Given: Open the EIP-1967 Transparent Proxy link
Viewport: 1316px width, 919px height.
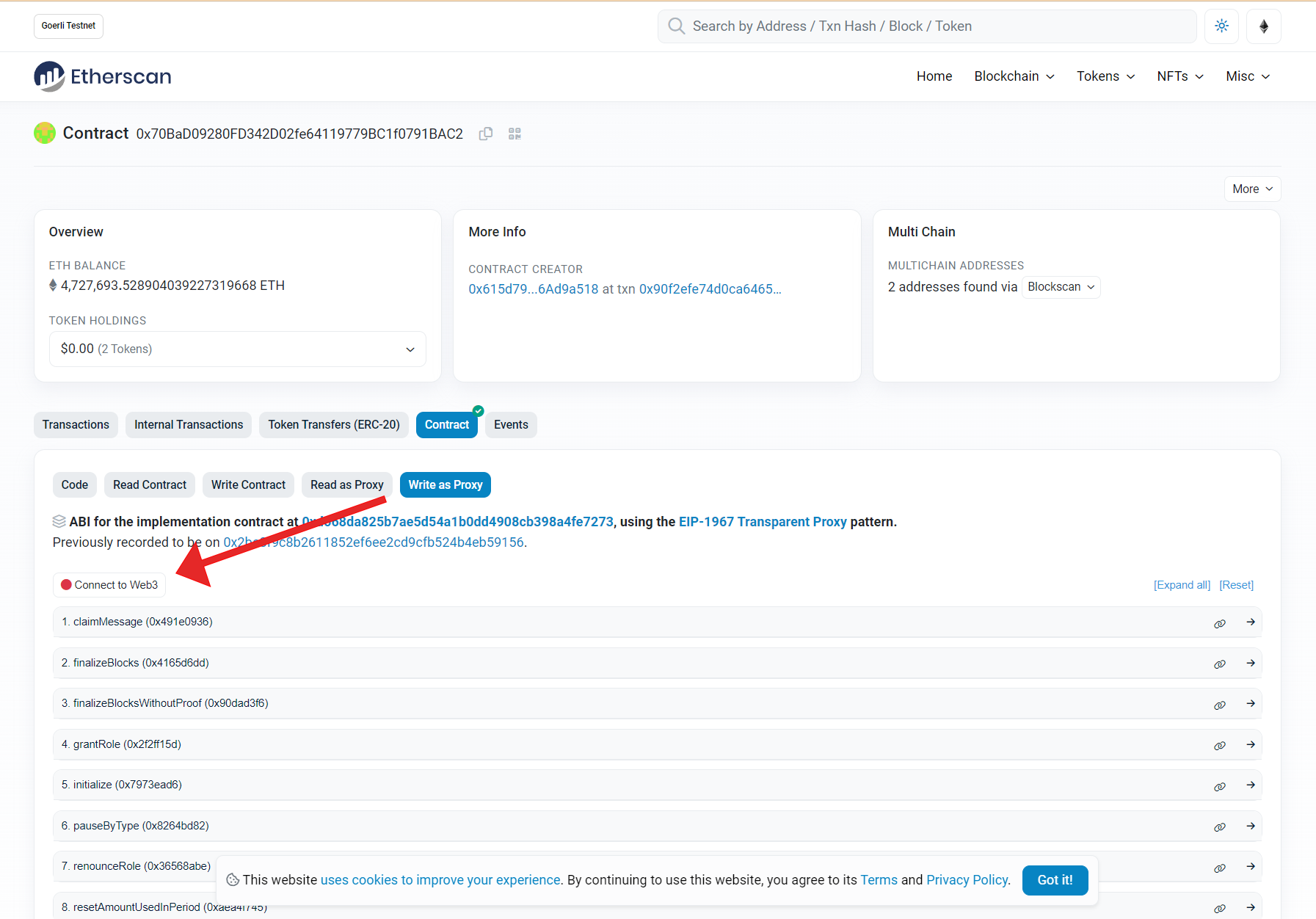Looking at the screenshot, I should tap(762, 522).
